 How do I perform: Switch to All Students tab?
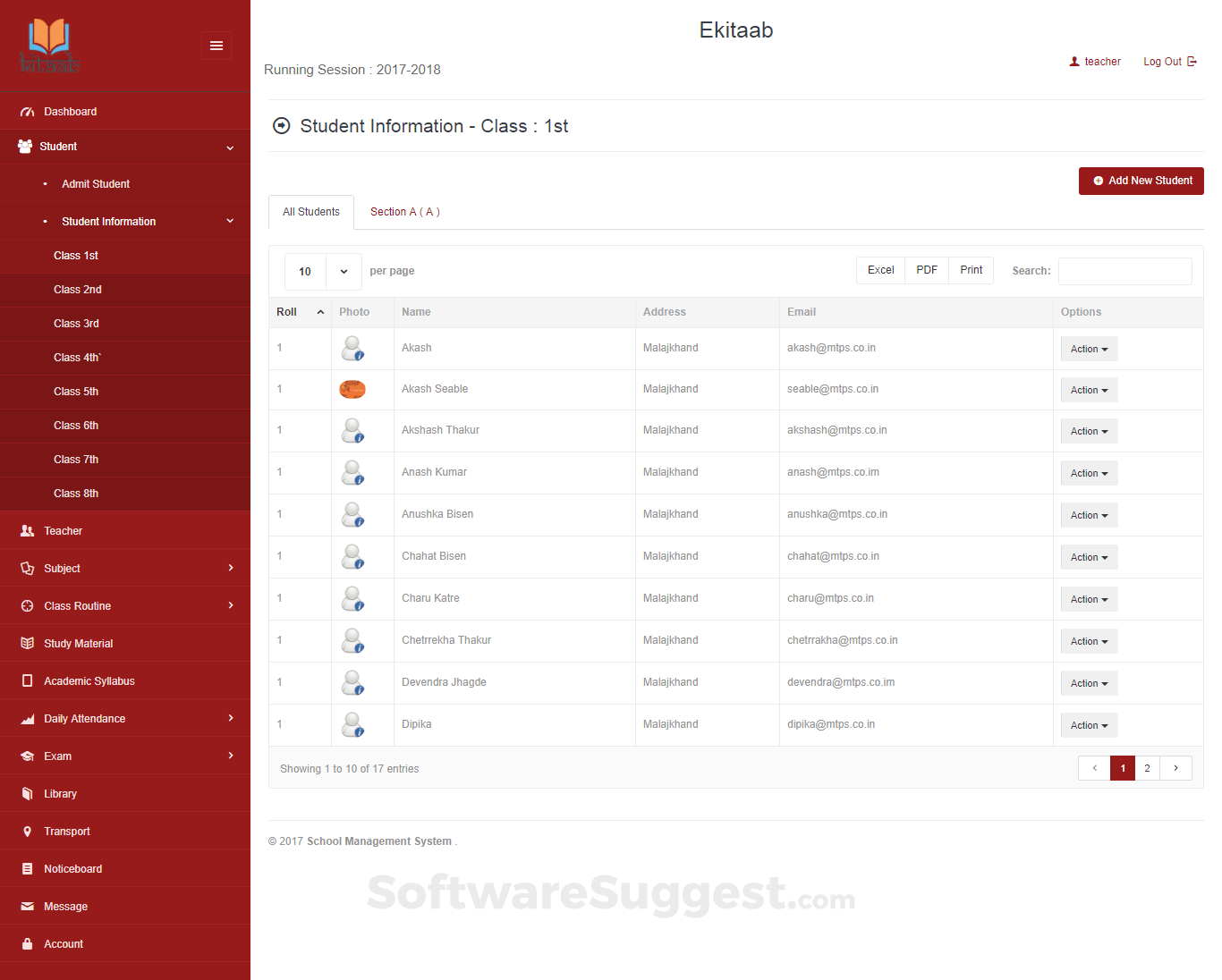(x=311, y=212)
